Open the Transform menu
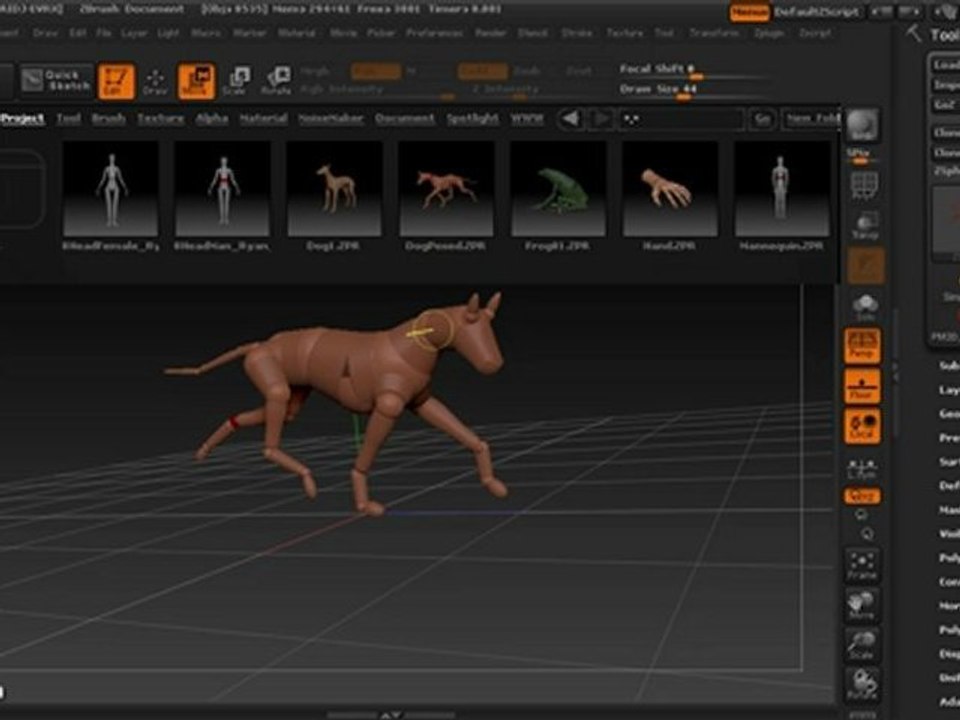Image resolution: width=960 pixels, height=720 pixels. [715, 32]
